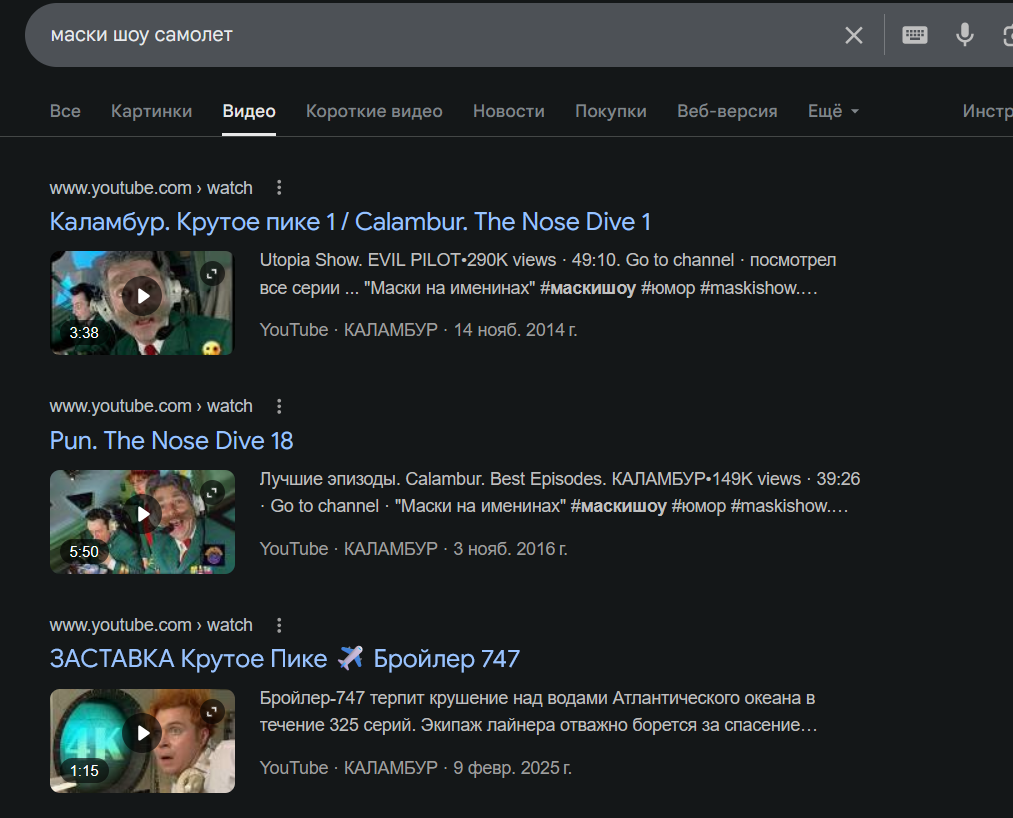Expand preview on the 5:50 thumbnail

click(212, 493)
